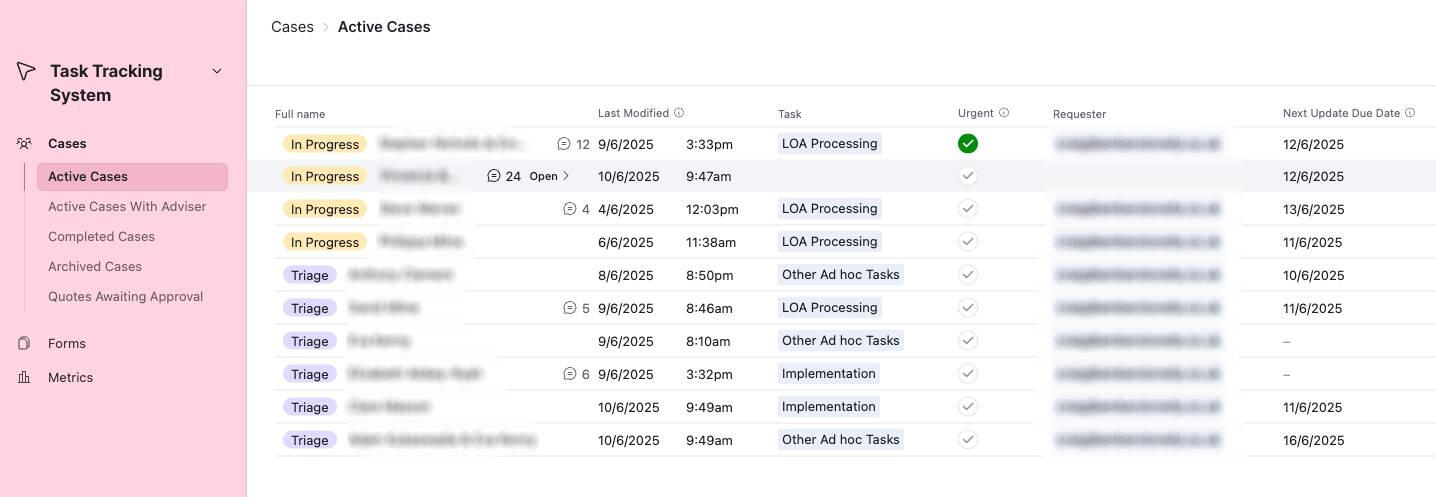Click the Metrics bar chart icon

click(x=24, y=377)
